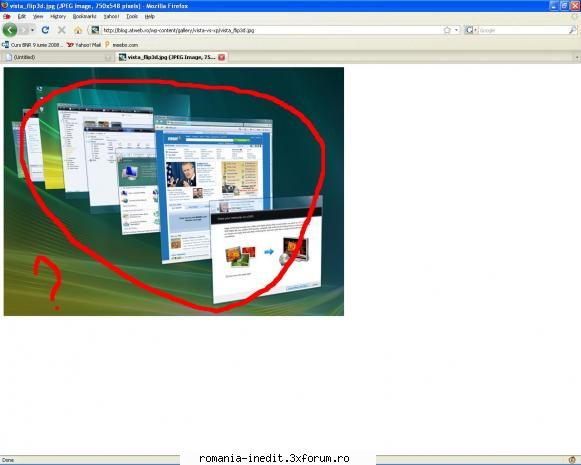The width and height of the screenshot is (581, 465).
Task: Open the Edit menu
Action: coord(21,16)
